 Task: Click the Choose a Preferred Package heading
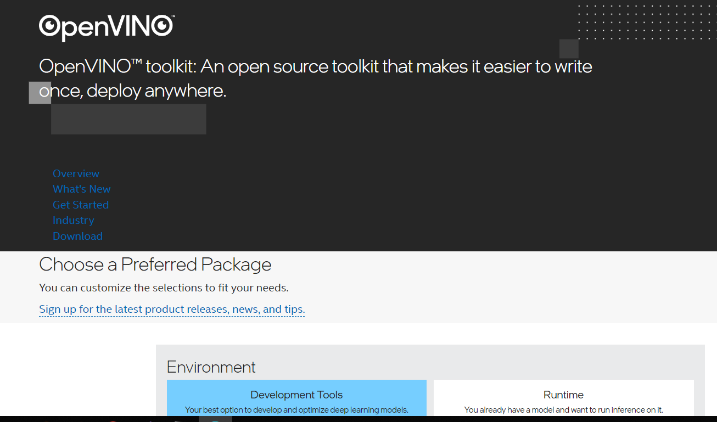(x=155, y=265)
